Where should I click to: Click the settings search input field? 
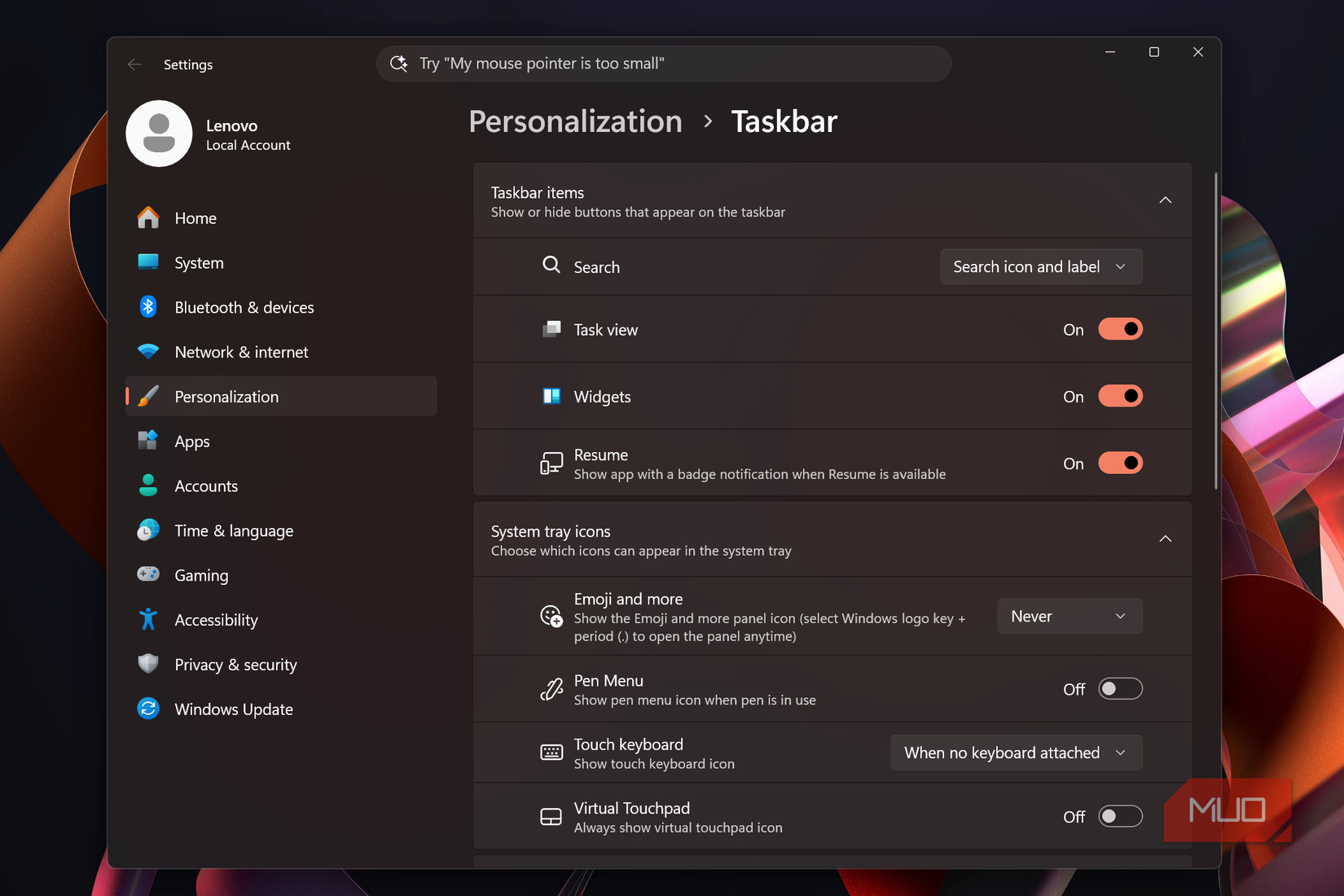(x=664, y=64)
